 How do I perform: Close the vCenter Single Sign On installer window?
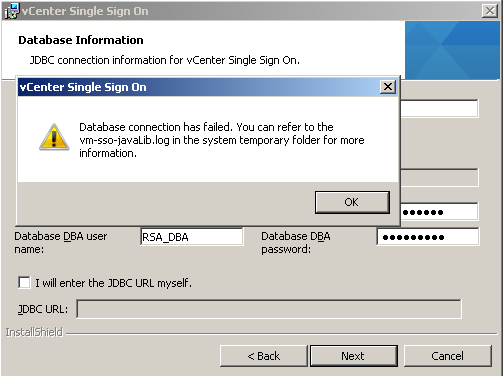pos(490,11)
